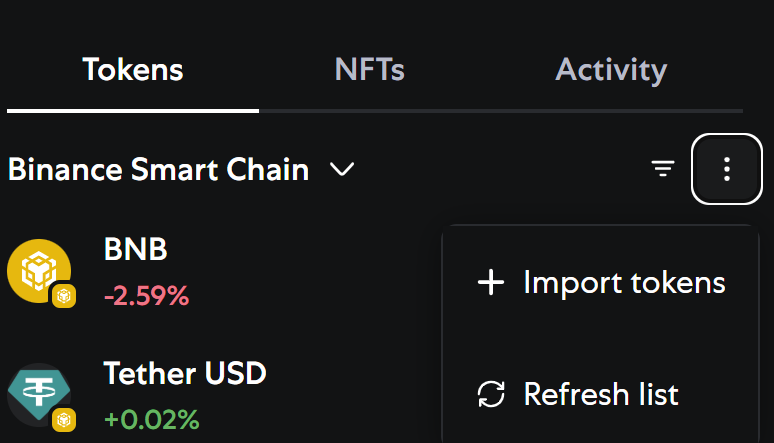Expand the chevron beside Binance Smart Chain
Image resolution: width=774 pixels, height=443 pixels.
click(x=342, y=170)
